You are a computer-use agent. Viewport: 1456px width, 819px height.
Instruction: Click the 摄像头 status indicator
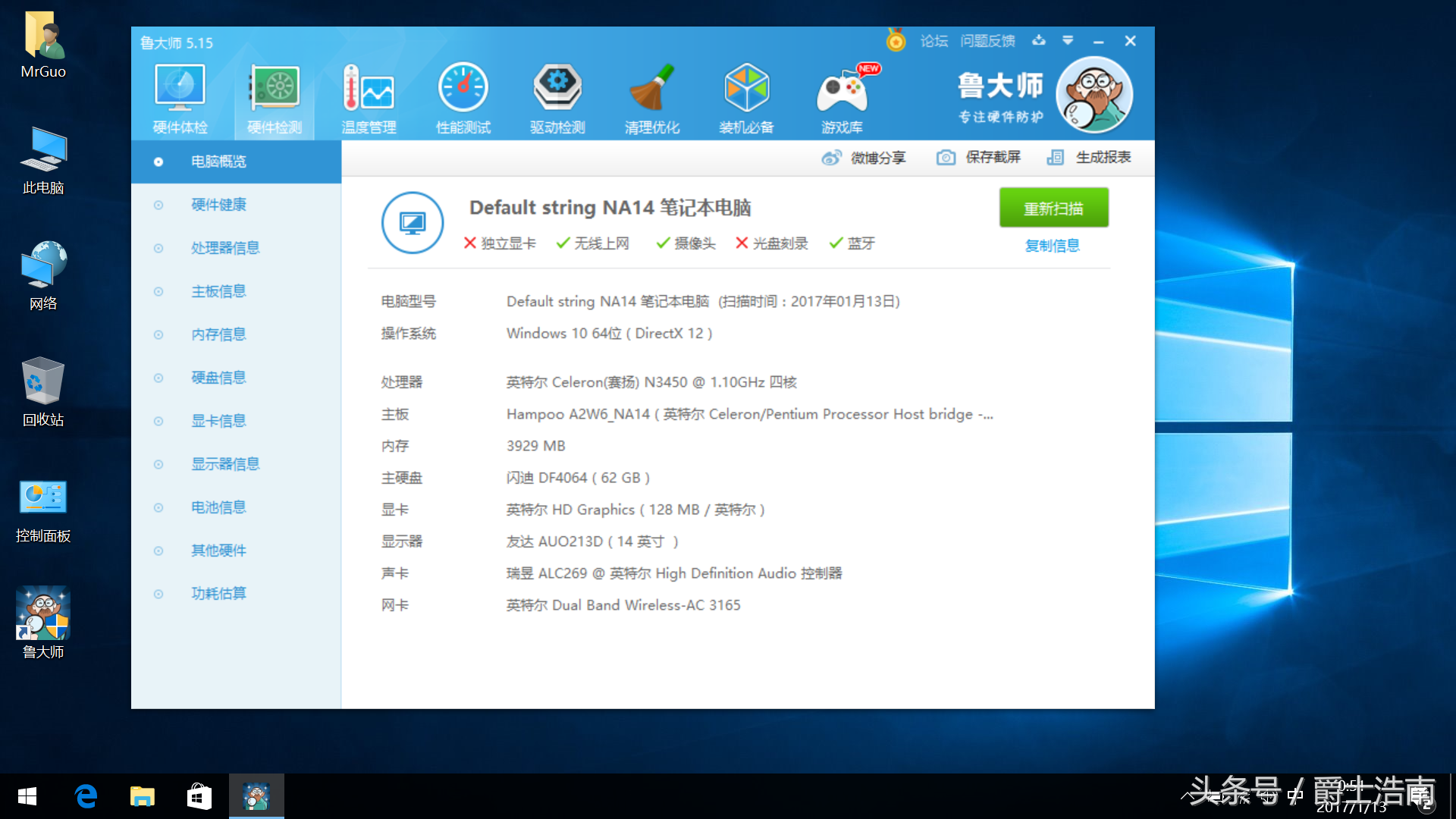click(x=686, y=243)
